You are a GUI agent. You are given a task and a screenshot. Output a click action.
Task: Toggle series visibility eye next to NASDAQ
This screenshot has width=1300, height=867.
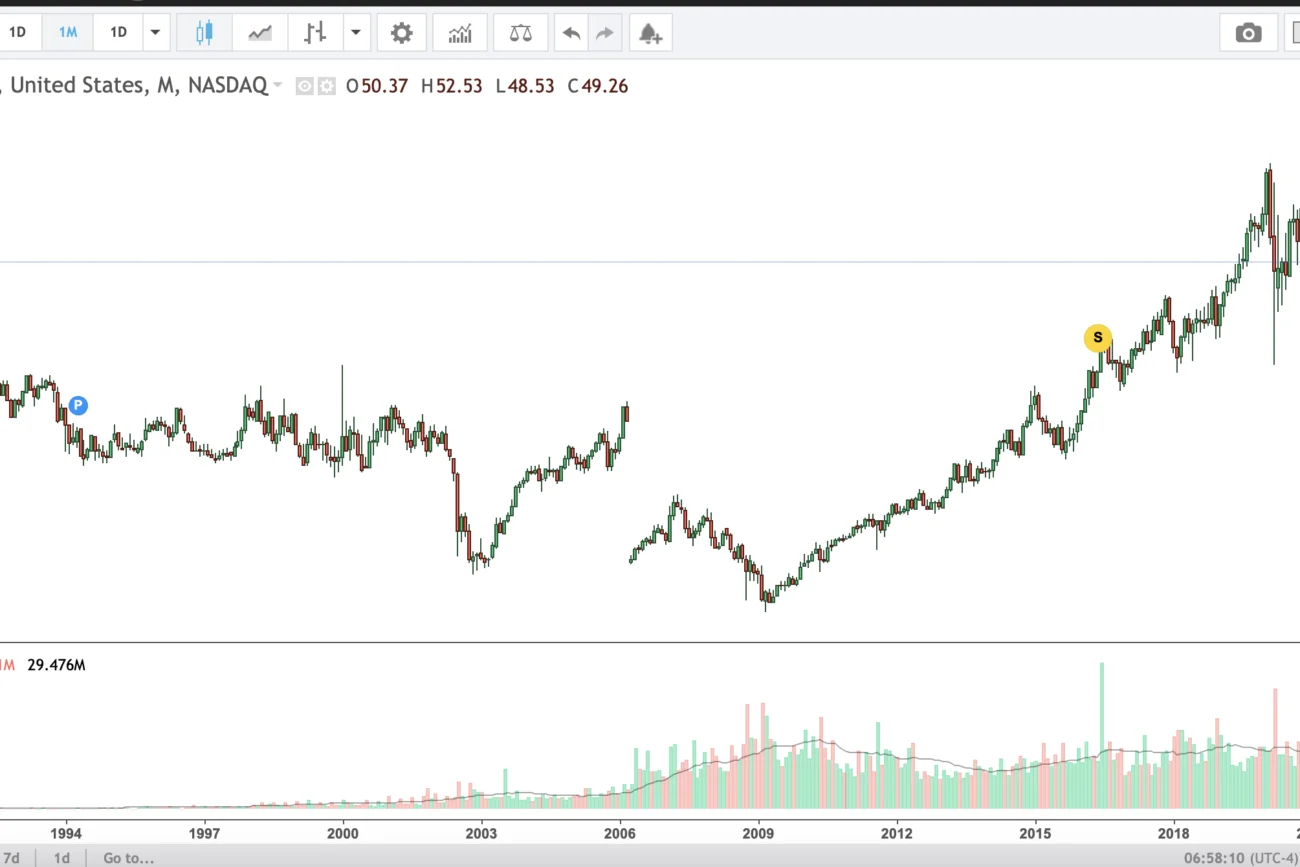tap(306, 86)
